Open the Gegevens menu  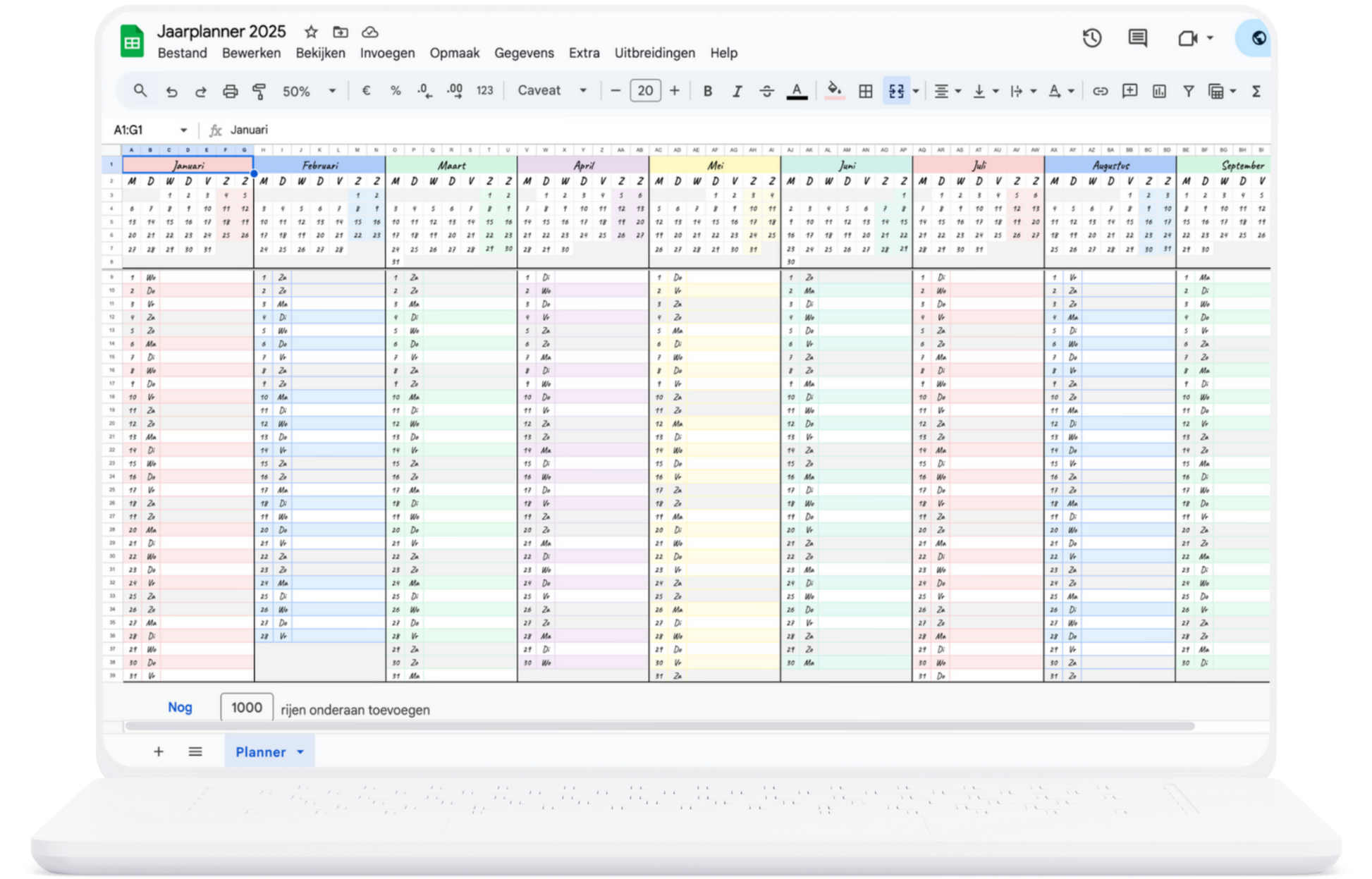[x=524, y=53]
